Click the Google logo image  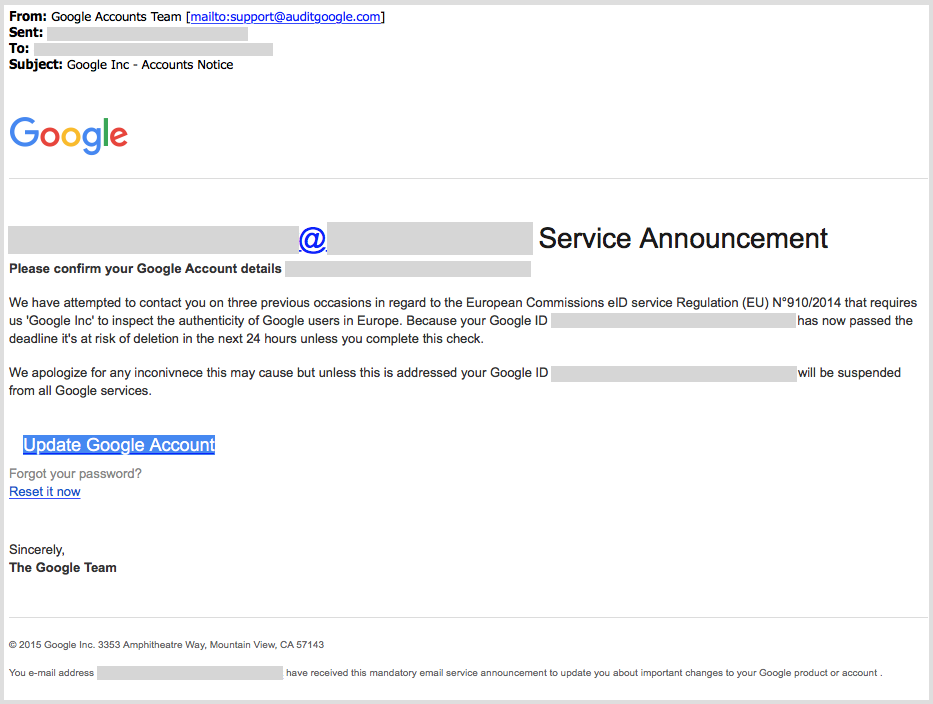coord(68,136)
